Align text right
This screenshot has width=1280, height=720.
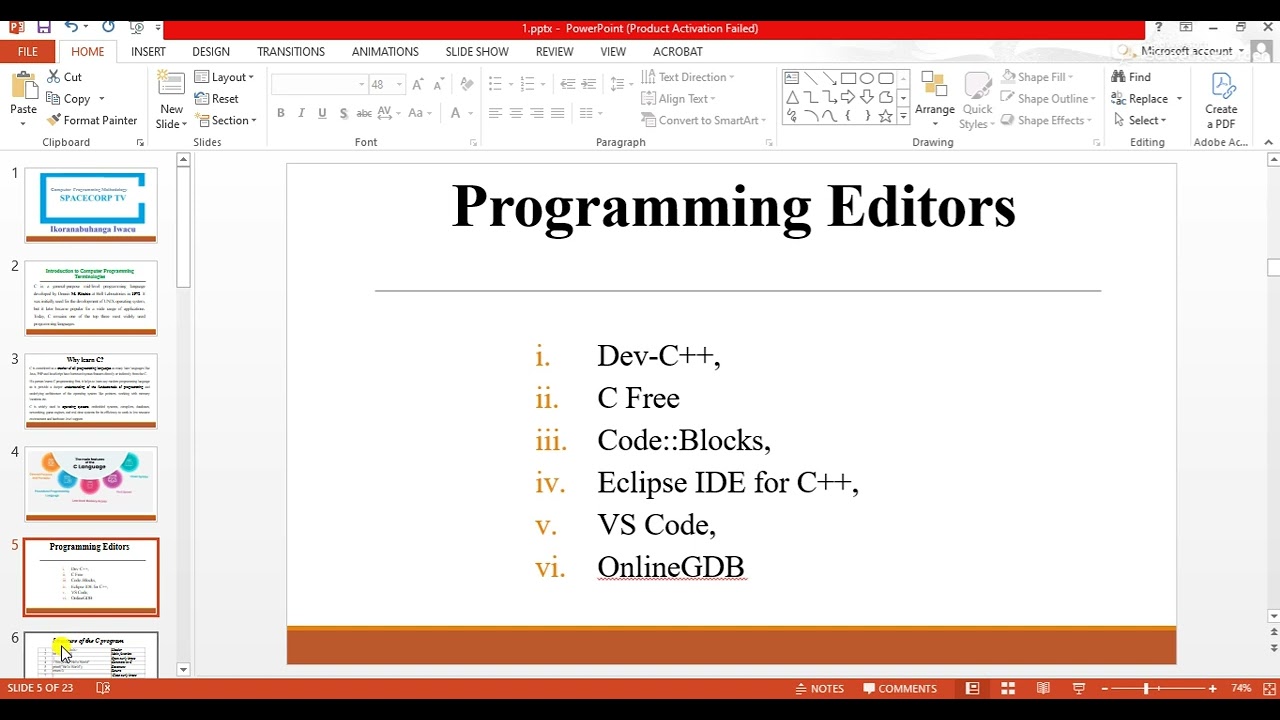537,113
